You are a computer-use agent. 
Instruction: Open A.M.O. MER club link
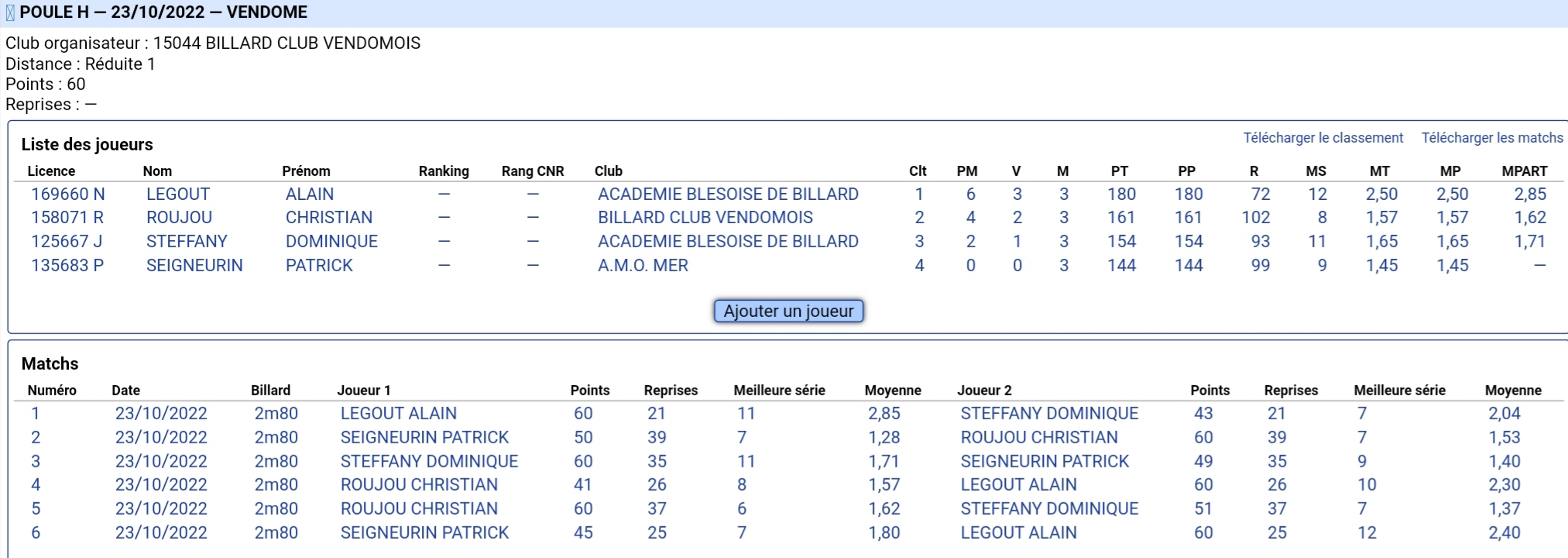pos(643,266)
